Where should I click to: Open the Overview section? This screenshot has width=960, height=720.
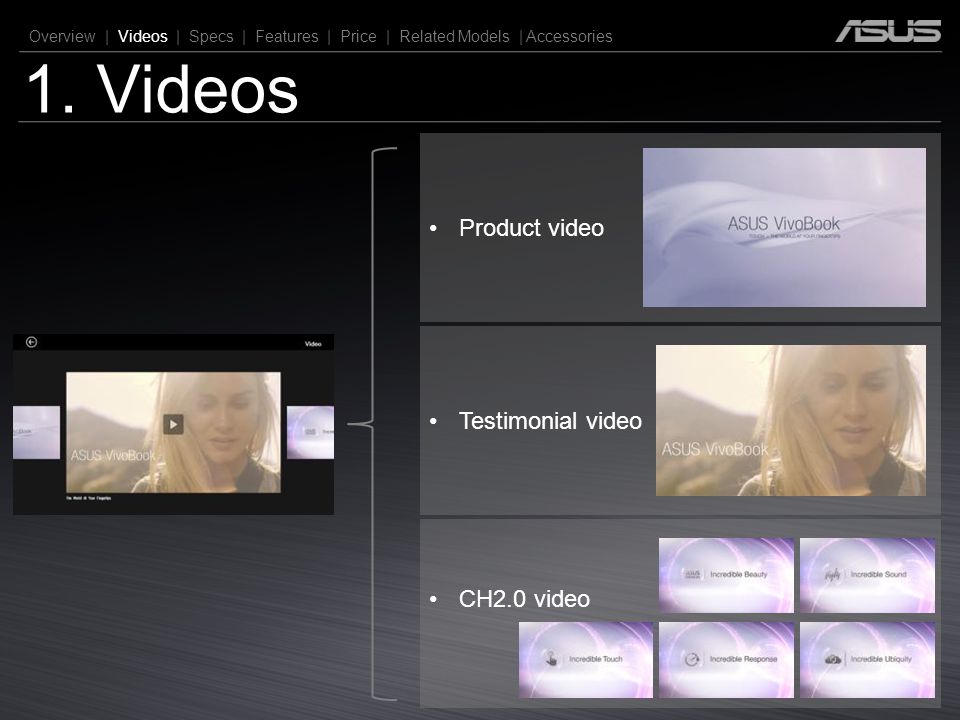(x=62, y=36)
